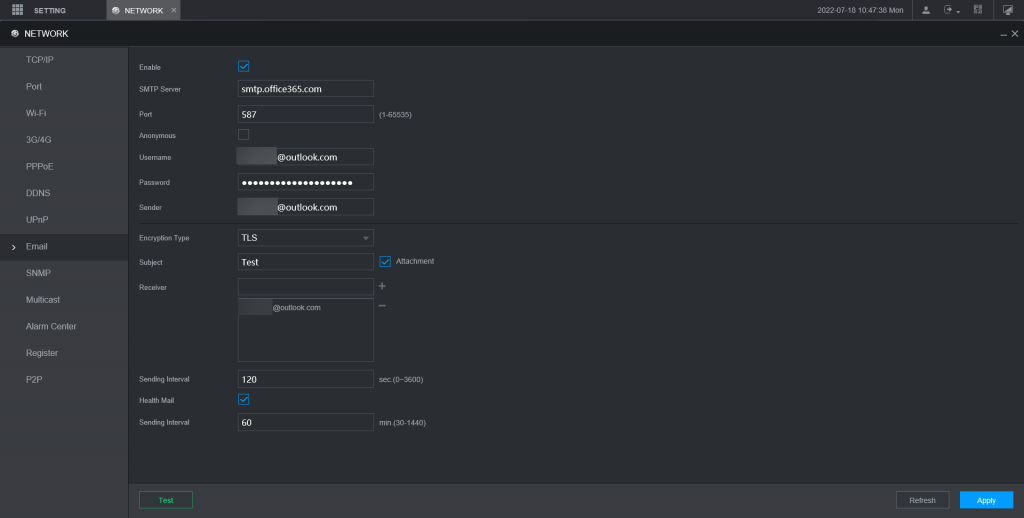This screenshot has width=1024, height=518.
Task: Close the NETWORK tab
Action: (x=174, y=10)
